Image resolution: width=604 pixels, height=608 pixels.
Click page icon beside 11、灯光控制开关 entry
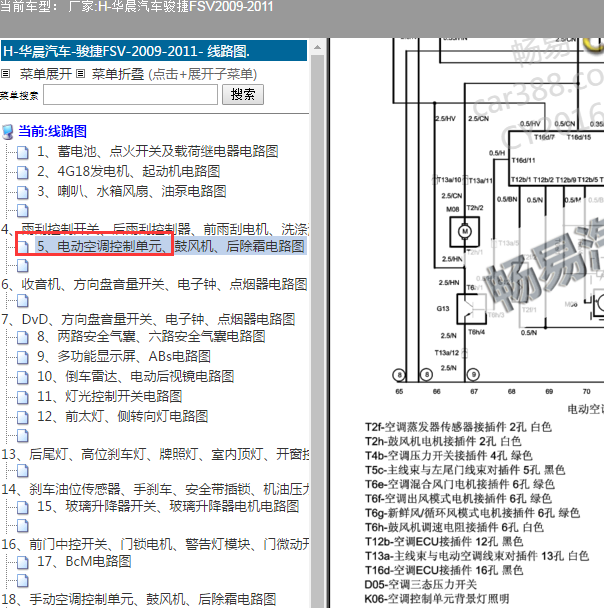pos(22,397)
